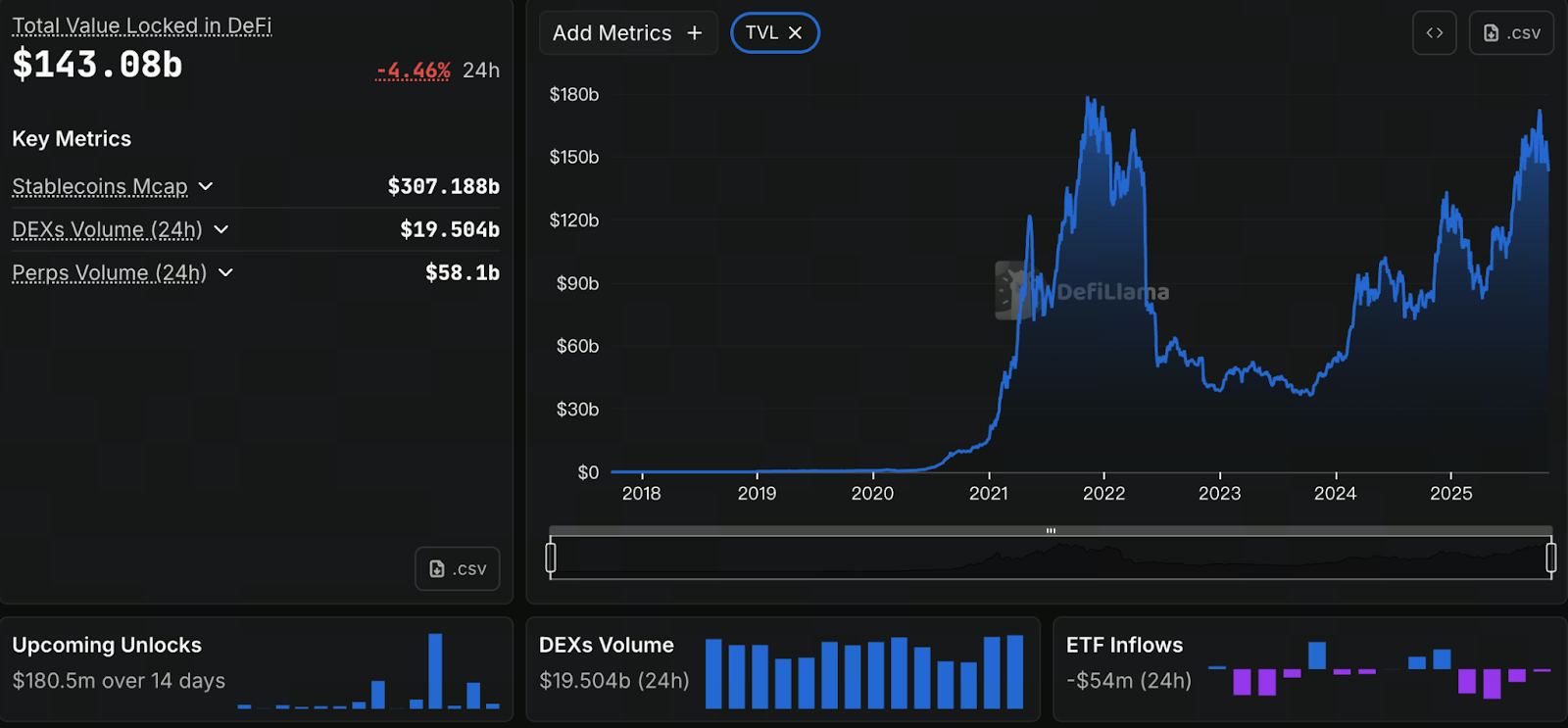Open Total Value Locked in DeFi link
This screenshot has height=728, width=1568.
142,26
